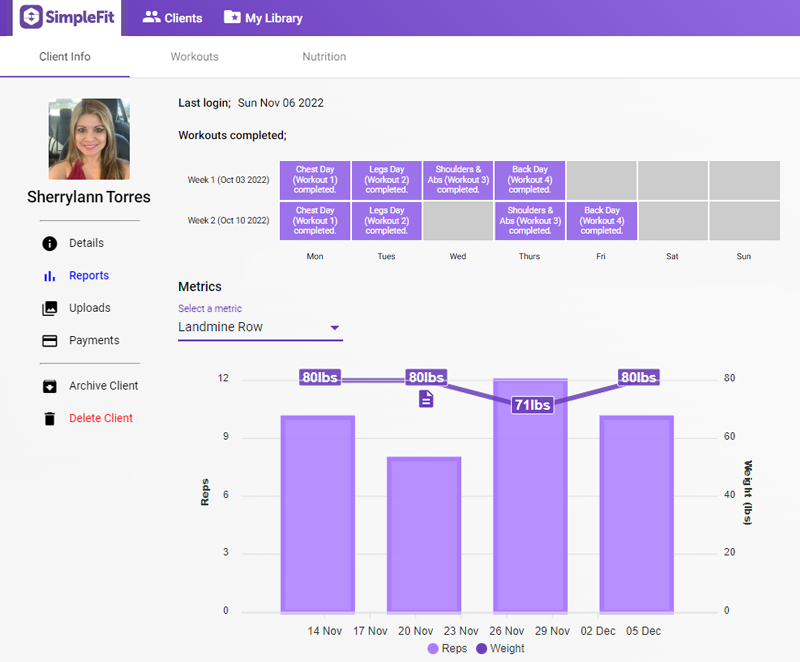The image size is (800, 662).
Task: Click the Archive Client link text
Action: click(104, 386)
